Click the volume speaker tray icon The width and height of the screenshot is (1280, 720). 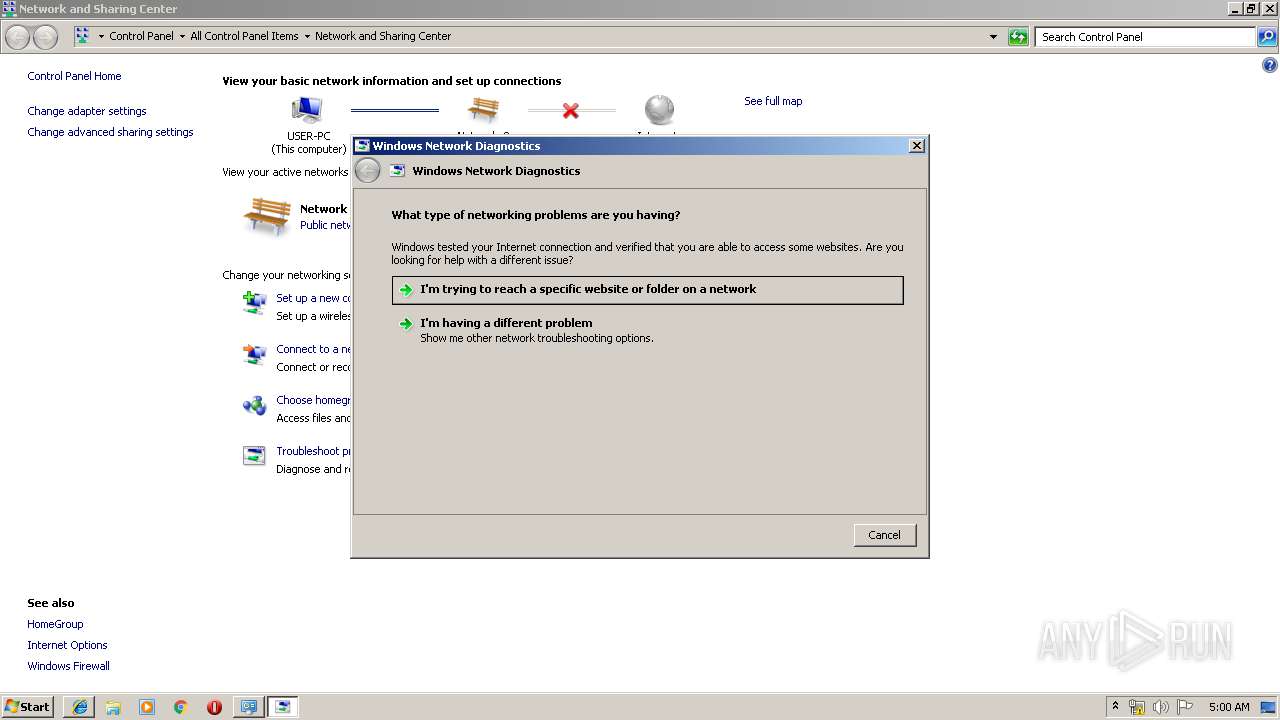tap(1161, 707)
